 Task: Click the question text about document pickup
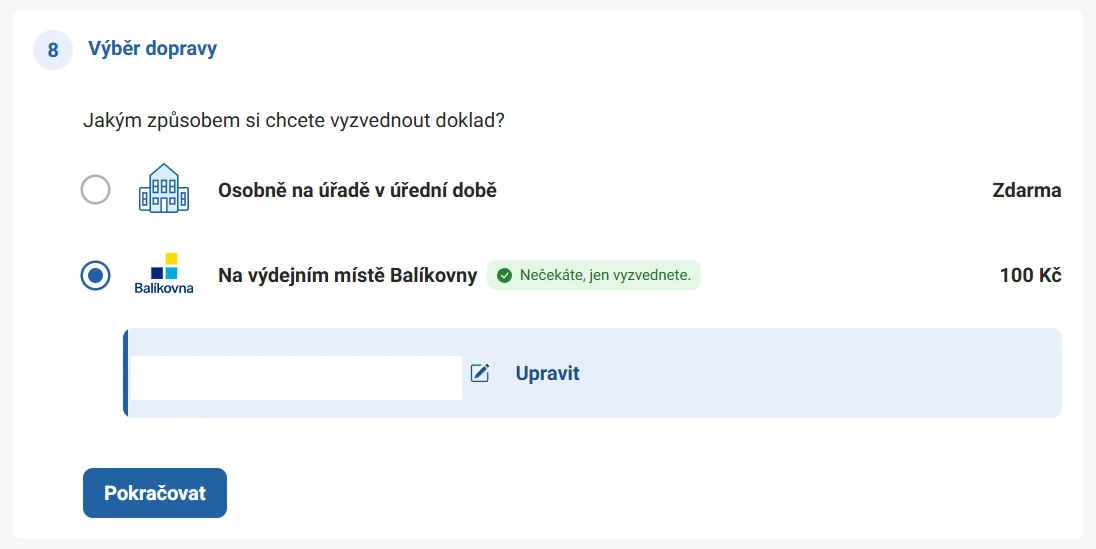pyautogui.click(x=294, y=121)
